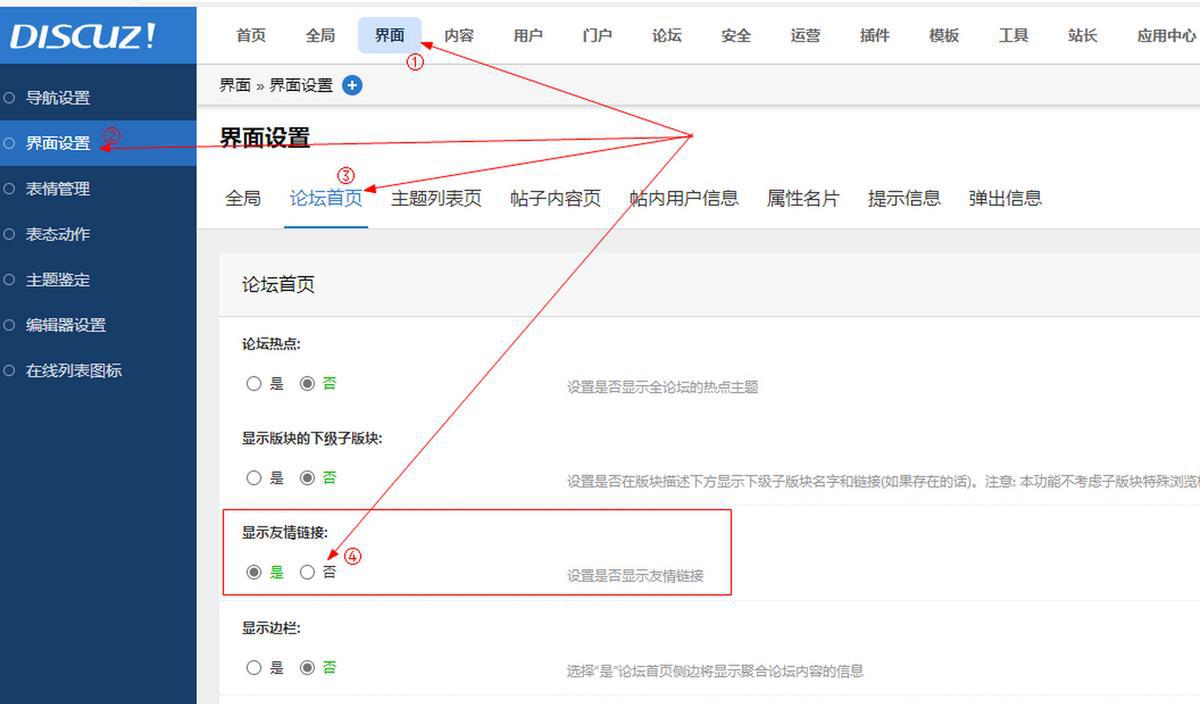Image resolution: width=1200 pixels, height=704 pixels.
Task: Select 是 for 显示版块的下级子版块
Action: tap(254, 478)
